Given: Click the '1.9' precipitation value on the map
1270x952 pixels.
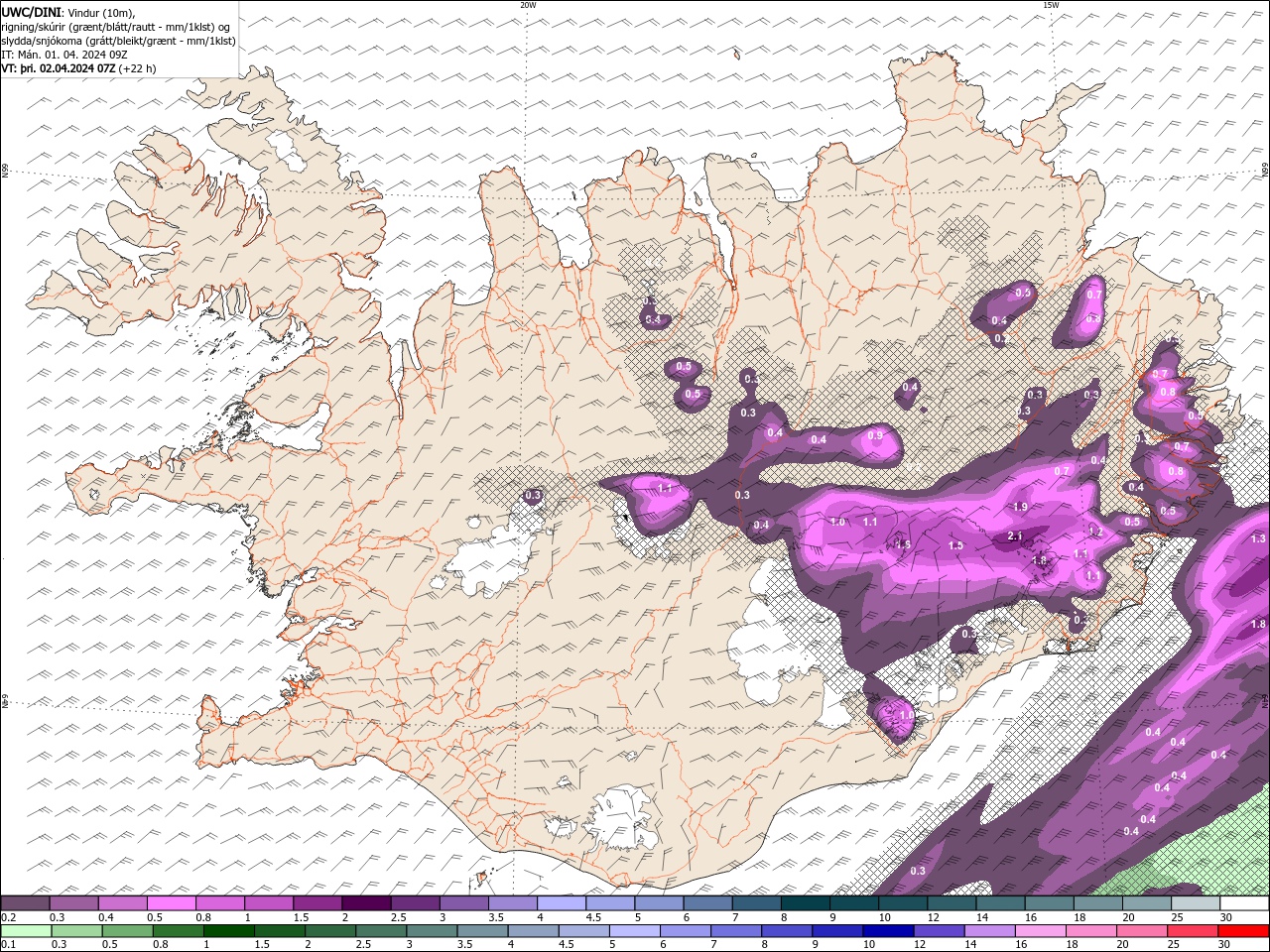Looking at the screenshot, I should click(1020, 507).
